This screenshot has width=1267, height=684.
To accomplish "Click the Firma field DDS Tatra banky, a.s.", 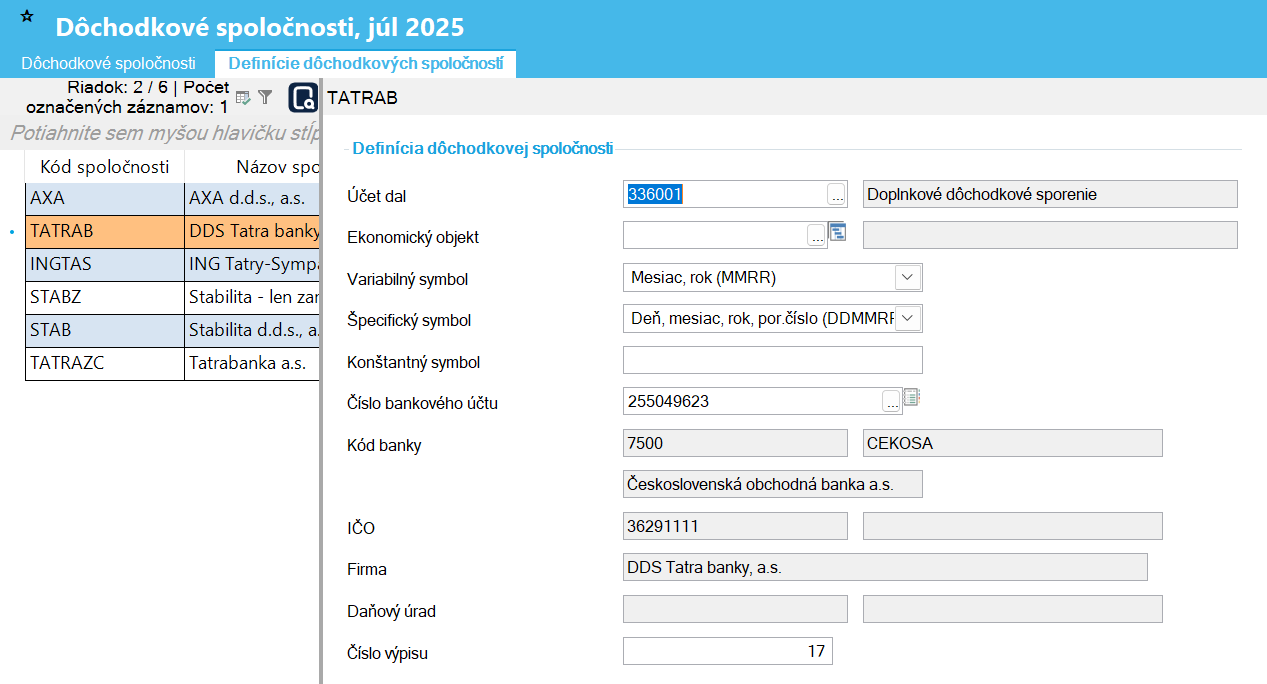I will pos(885,567).
